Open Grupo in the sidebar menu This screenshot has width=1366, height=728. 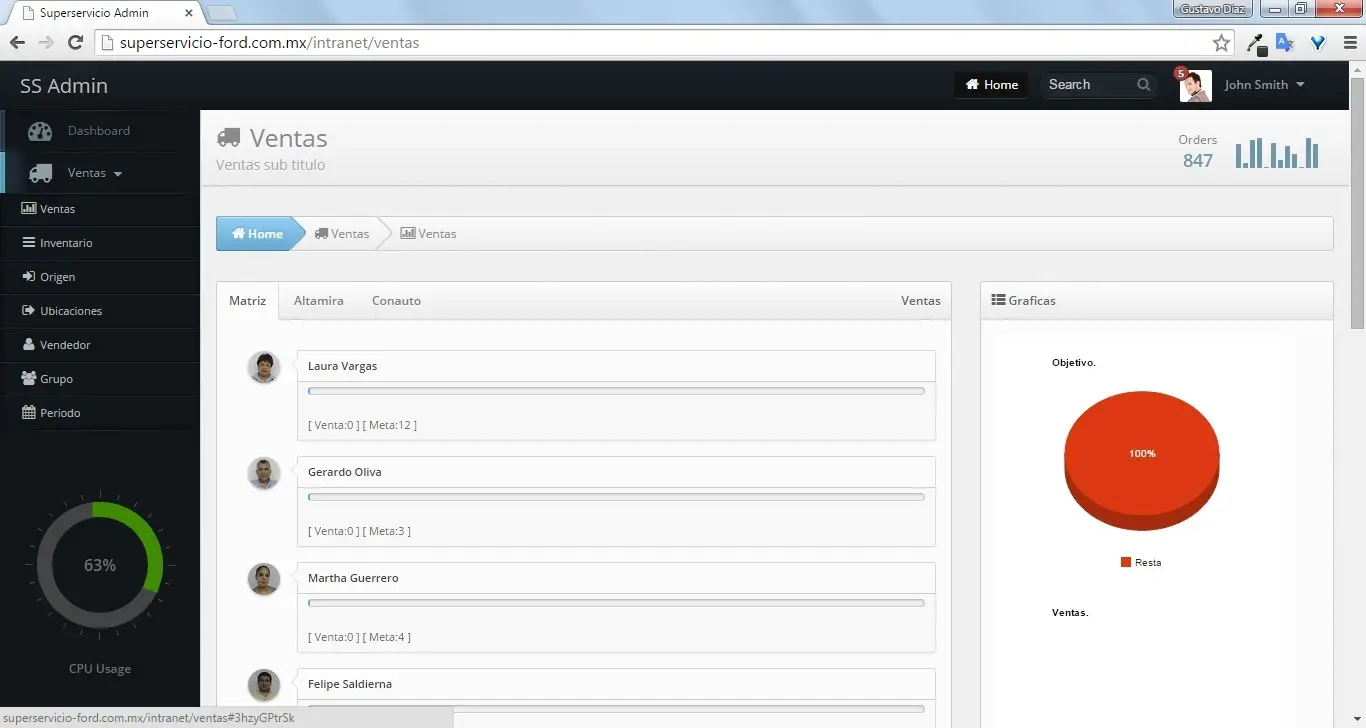pos(100,379)
